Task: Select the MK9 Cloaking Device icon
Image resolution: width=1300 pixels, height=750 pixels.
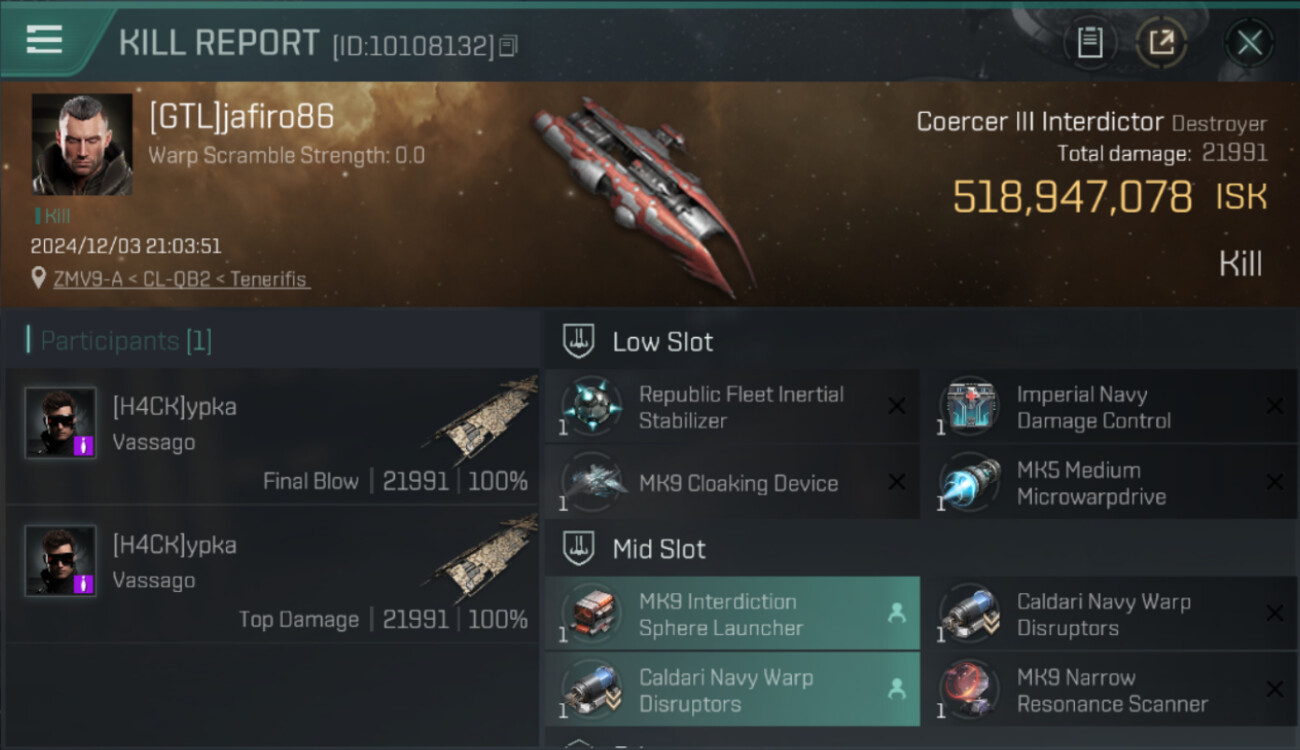Action: (592, 483)
